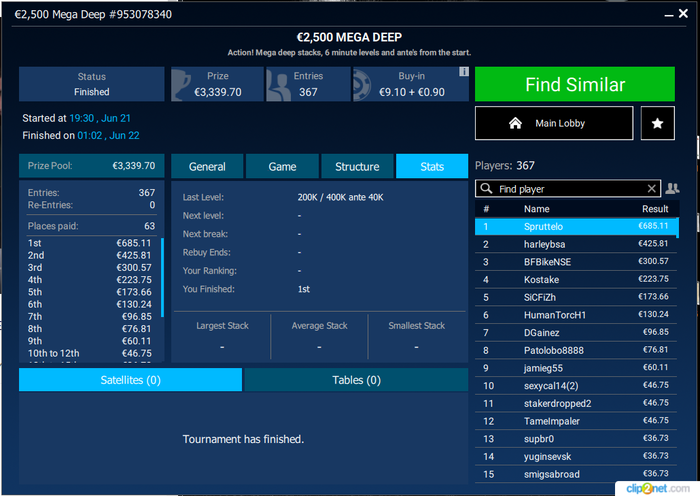Click the Largest Stack cell
This screenshot has width=700, height=496.
(x=222, y=336)
